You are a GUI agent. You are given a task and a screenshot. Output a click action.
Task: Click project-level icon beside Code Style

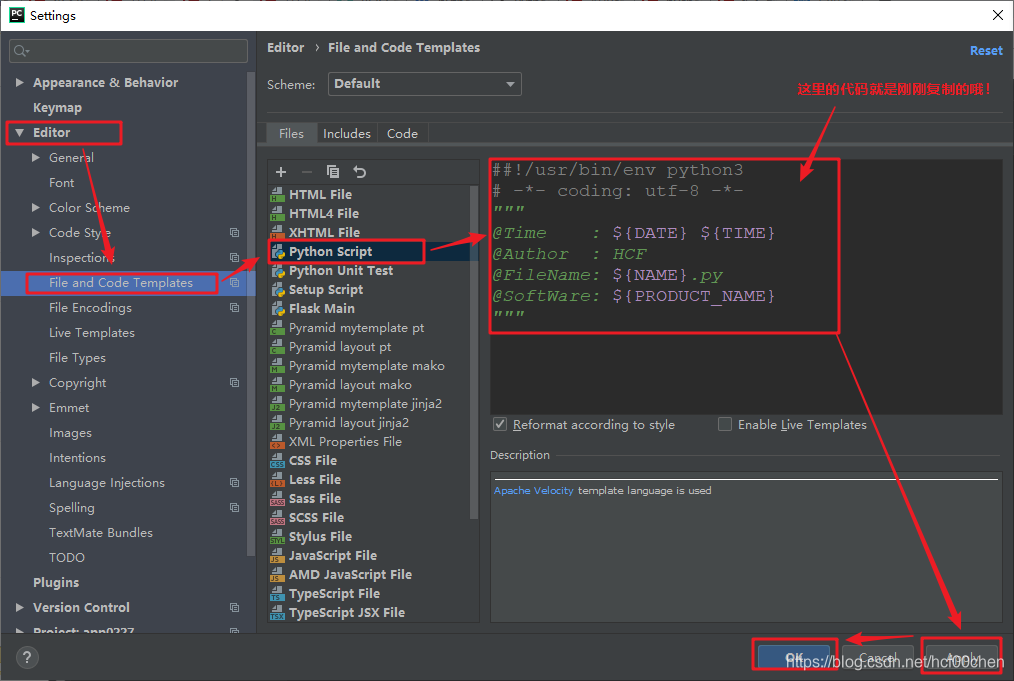(x=234, y=233)
